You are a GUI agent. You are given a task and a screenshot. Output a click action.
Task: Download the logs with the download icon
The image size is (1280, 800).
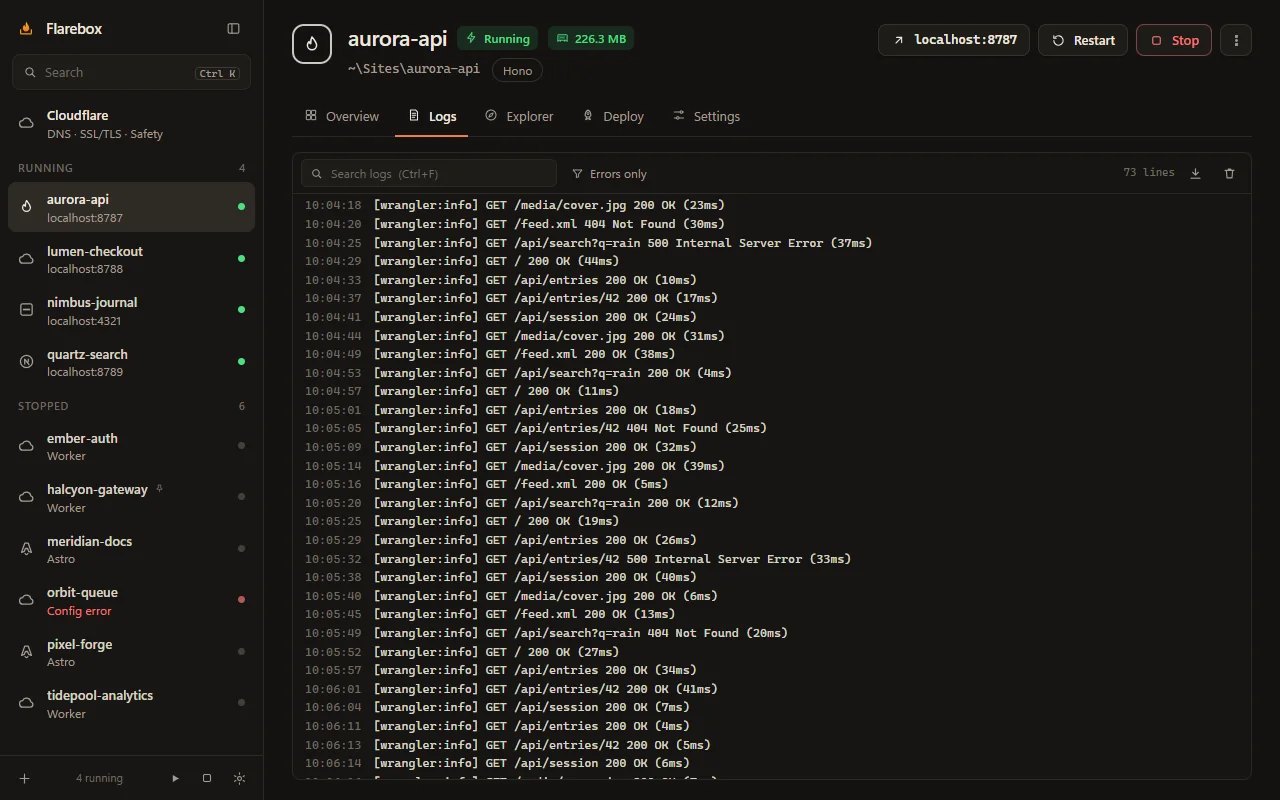tap(1195, 173)
